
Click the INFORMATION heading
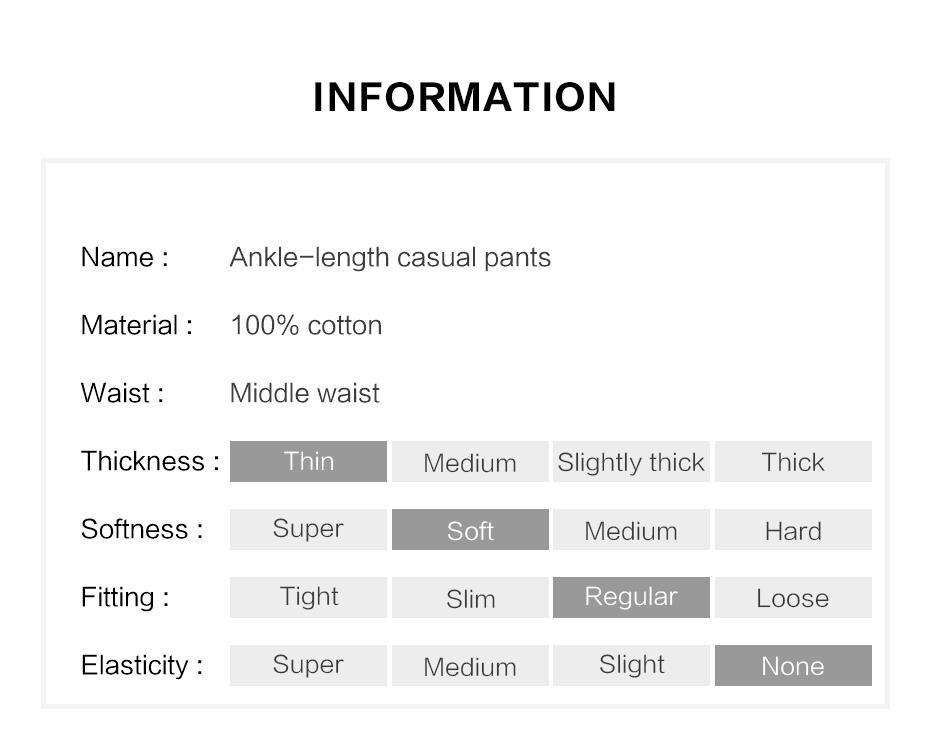point(465,97)
